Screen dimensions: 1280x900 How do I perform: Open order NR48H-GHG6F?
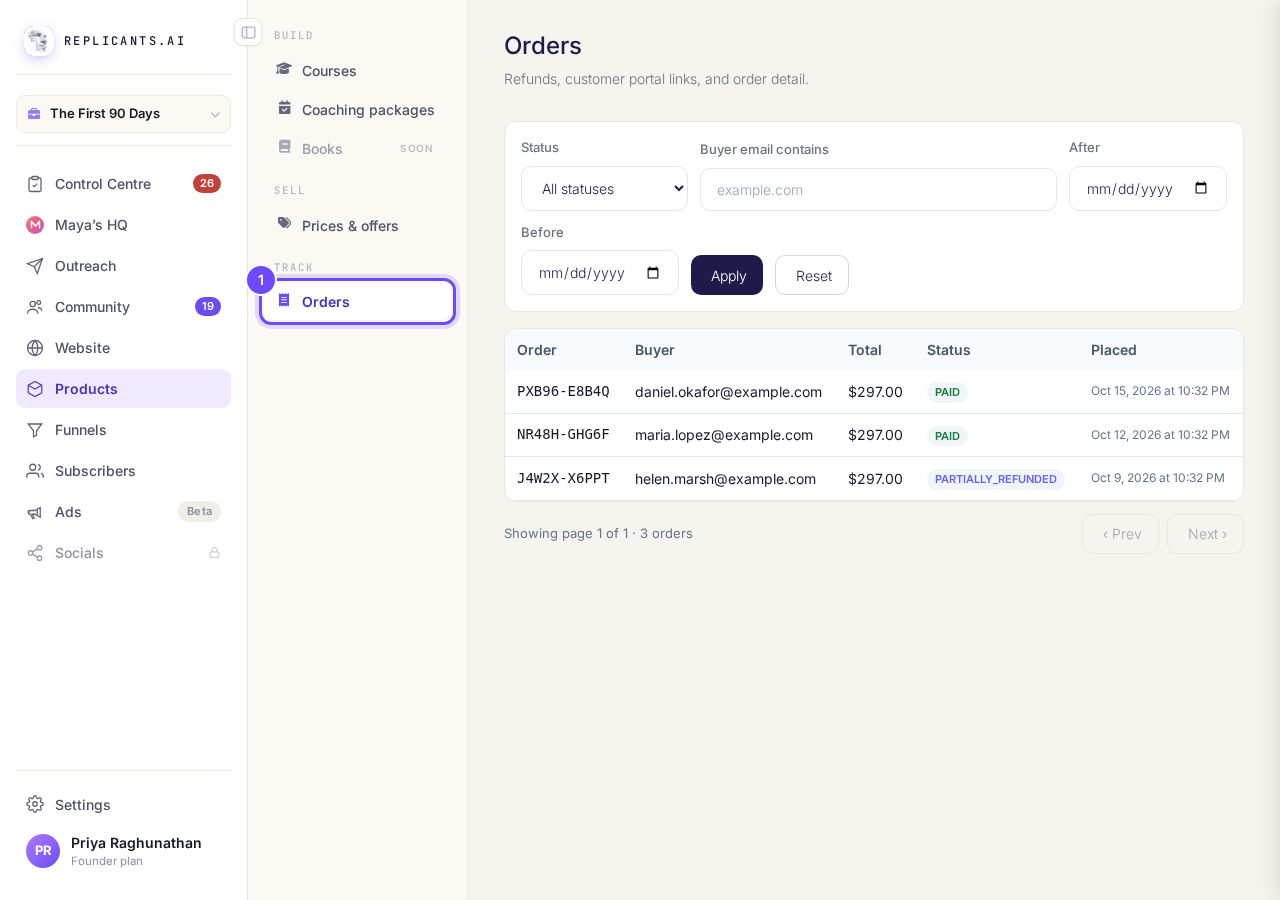click(x=563, y=435)
